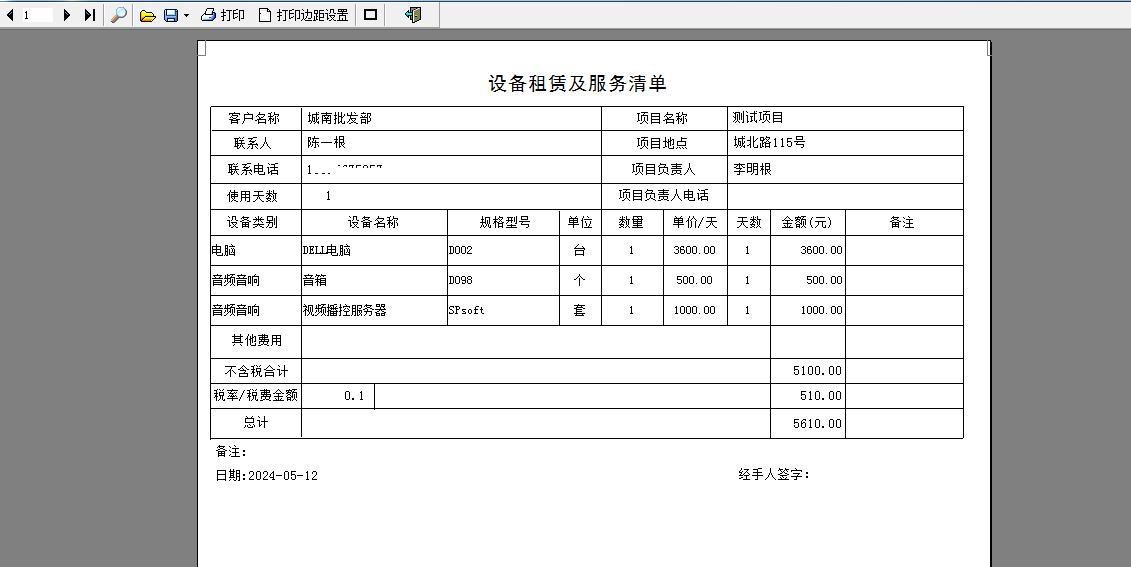Click the D002 model cell
The image size is (1131, 567).
(x=503, y=250)
